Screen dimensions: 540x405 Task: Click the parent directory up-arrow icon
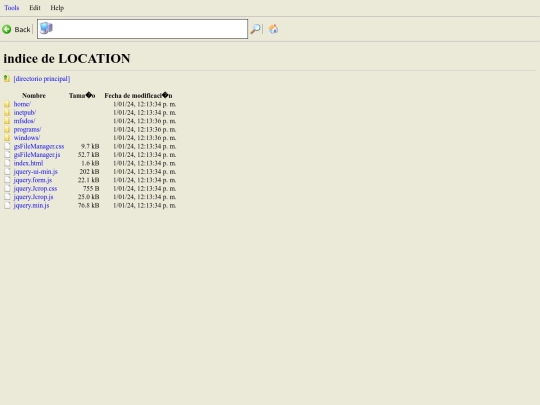(7, 79)
